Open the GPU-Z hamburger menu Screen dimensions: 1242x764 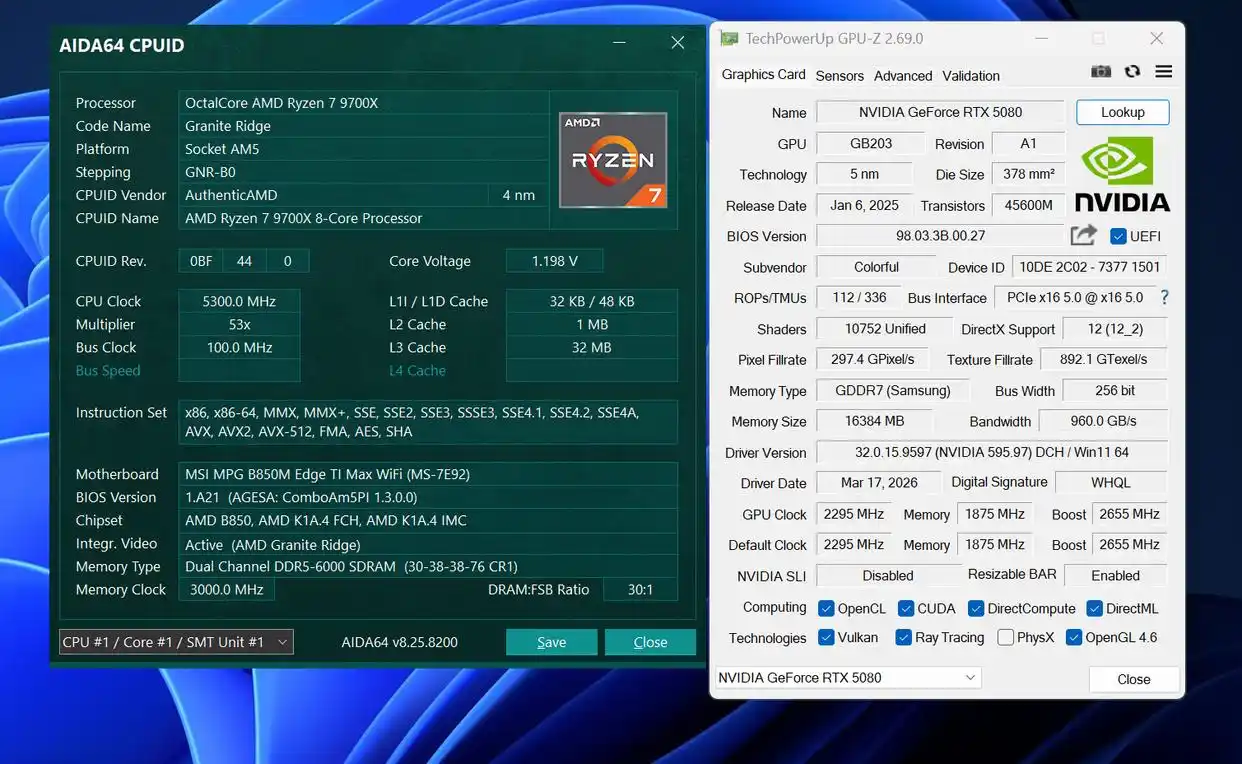pyautogui.click(x=1161, y=71)
